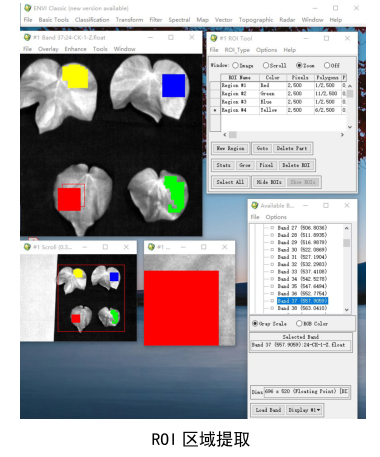This screenshot has height=457, width=380.
Task: Click the Available Bands window title icon
Action: (x=255, y=205)
